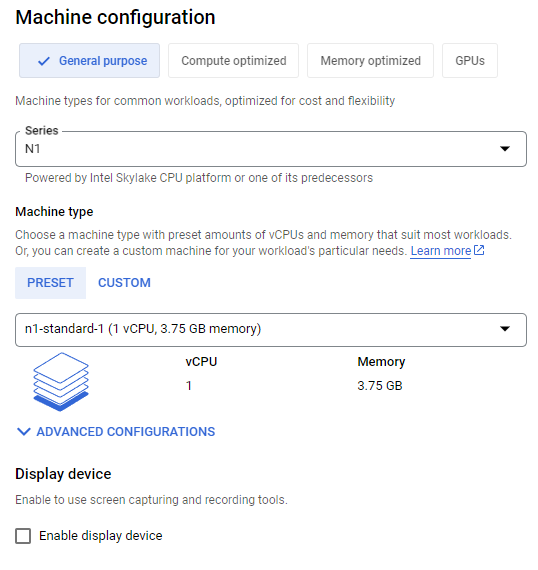This screenshot has width=538, height=570.
Task: Open the Series N1 dropdown
Action: pyautogui.click(x=271, y=149)
